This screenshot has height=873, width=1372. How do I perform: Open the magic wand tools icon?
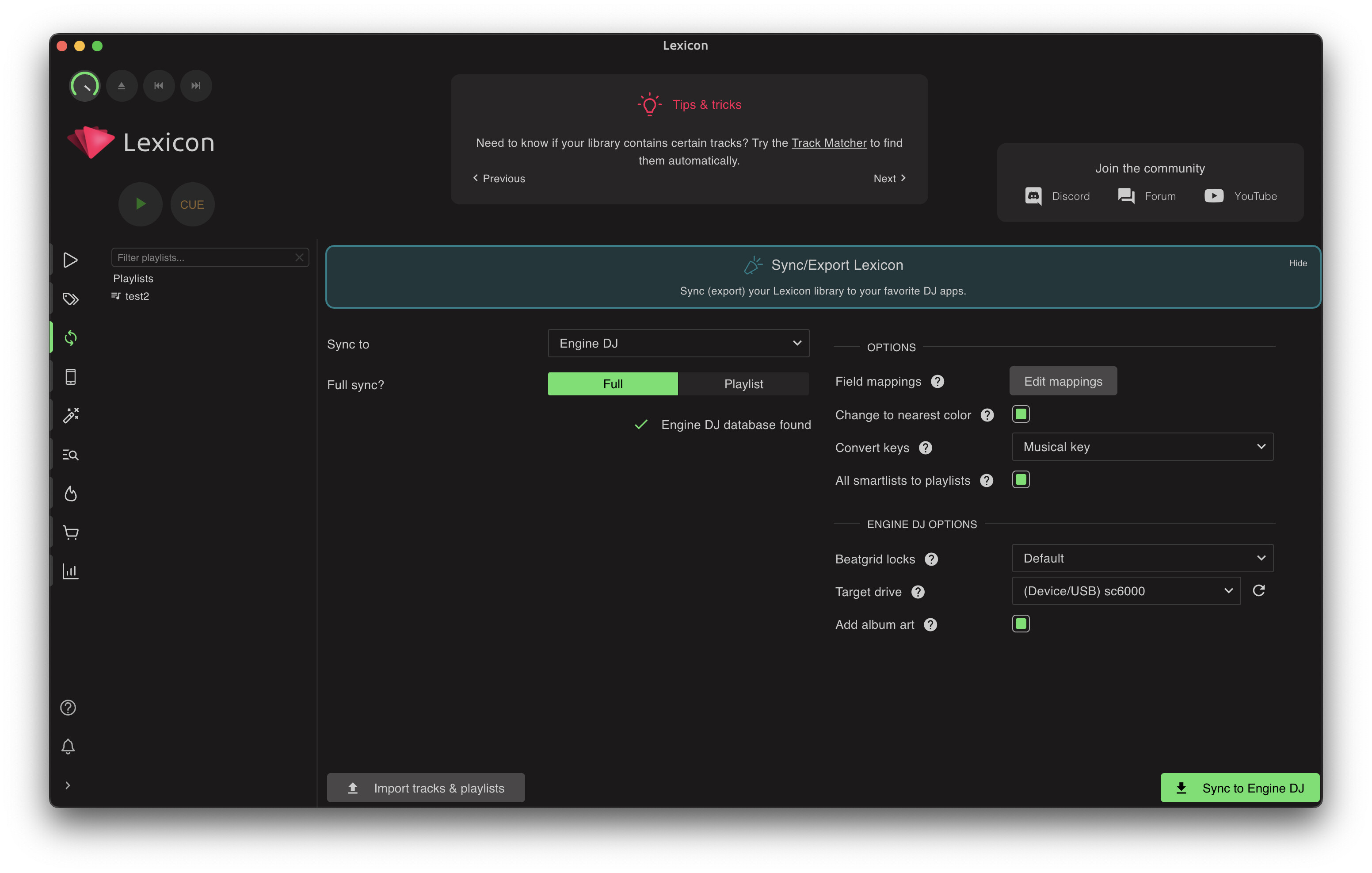pos(71,415)
